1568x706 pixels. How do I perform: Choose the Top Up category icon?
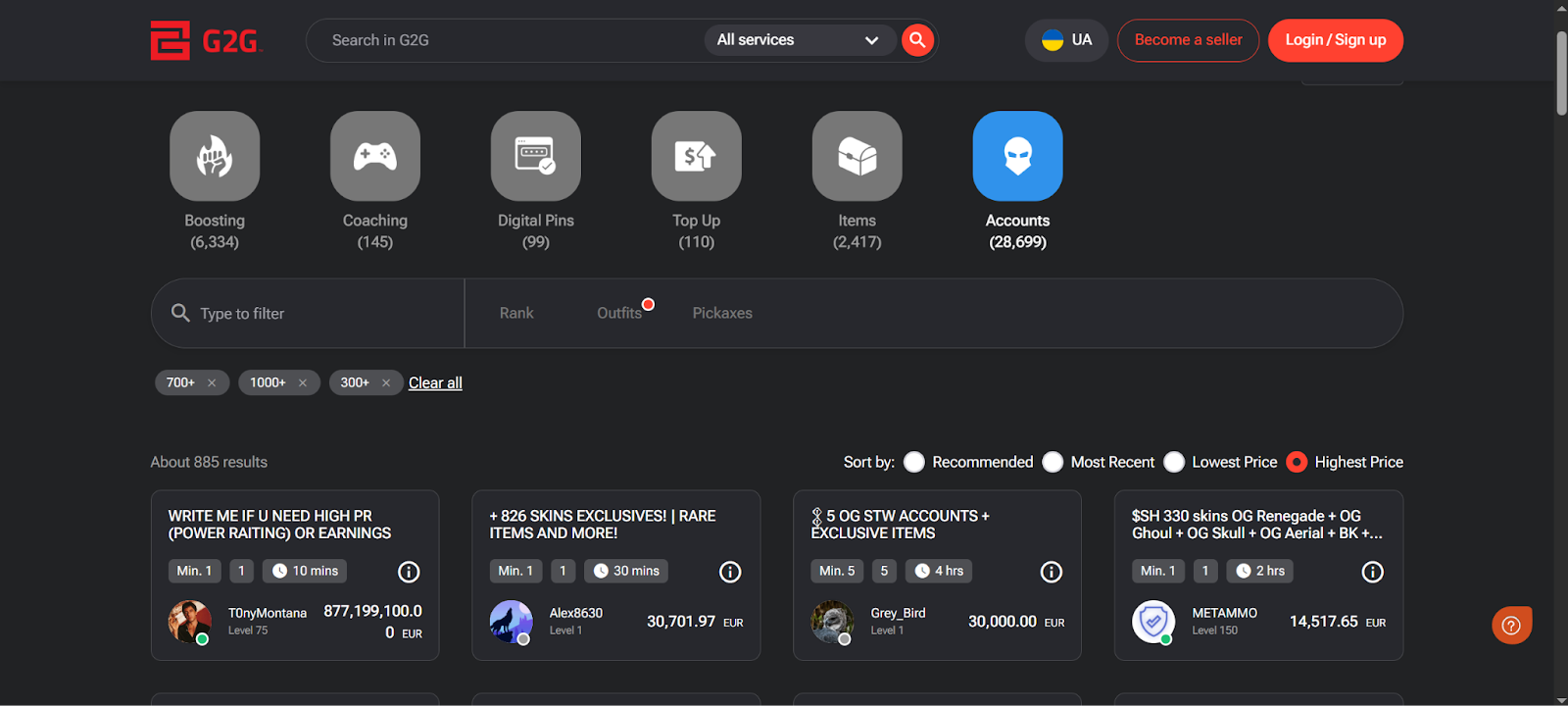pos(697,156)
